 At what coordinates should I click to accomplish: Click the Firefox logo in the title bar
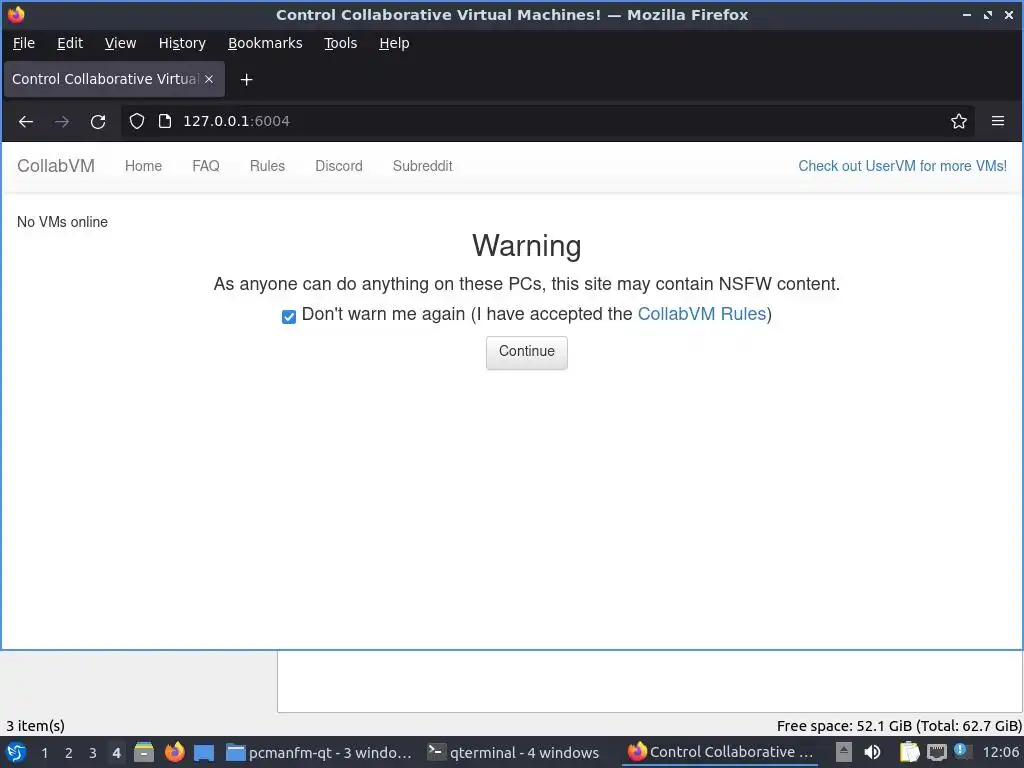pyautogui.click(x=16, y=14)
